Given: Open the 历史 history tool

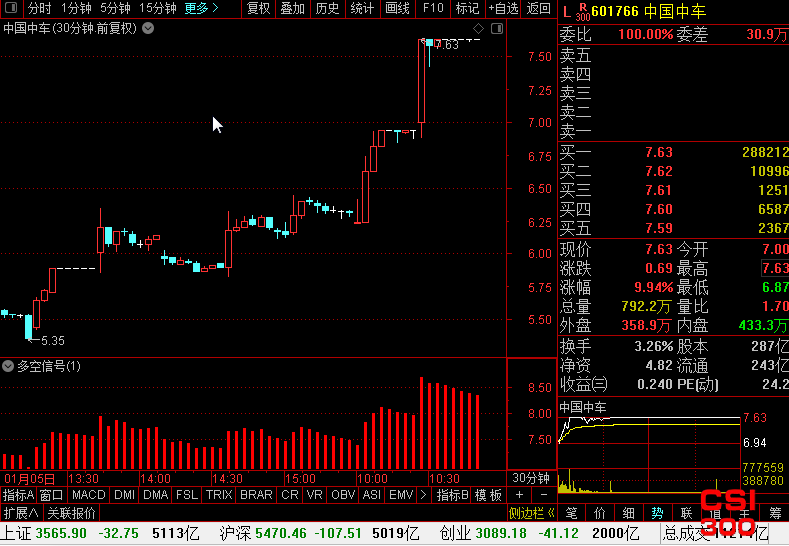Looking at the screenshot, I should coord(327,8).
